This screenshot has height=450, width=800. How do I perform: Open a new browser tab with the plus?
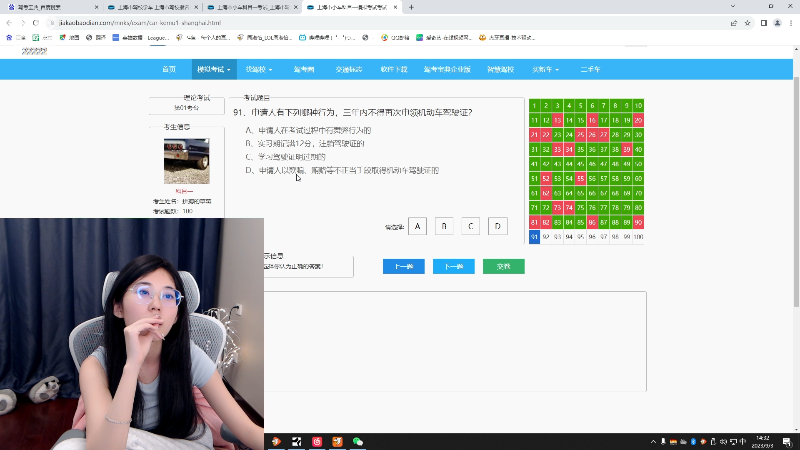tap(411, 7)
